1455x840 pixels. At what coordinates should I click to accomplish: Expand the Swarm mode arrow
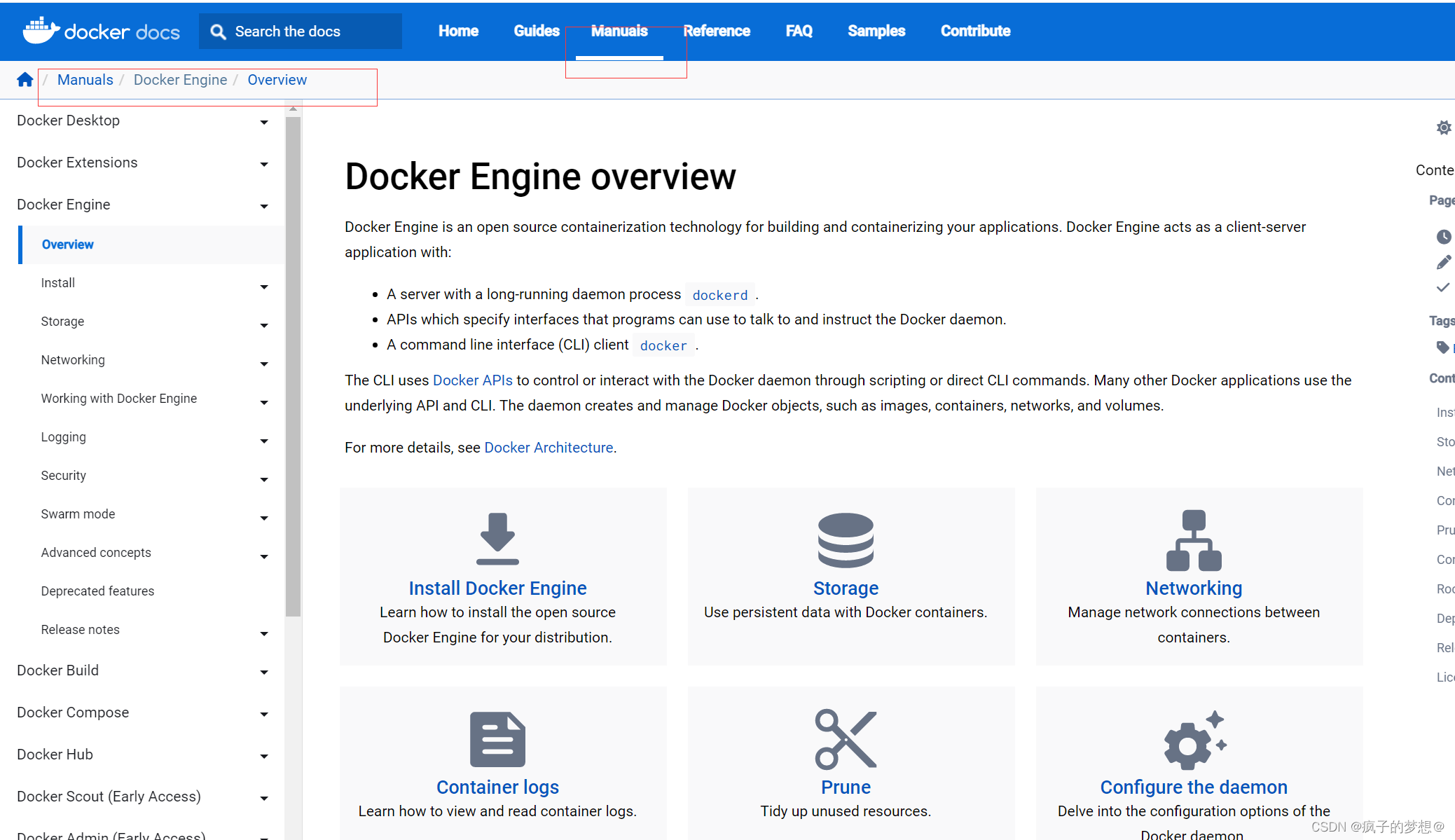(264, 518)
